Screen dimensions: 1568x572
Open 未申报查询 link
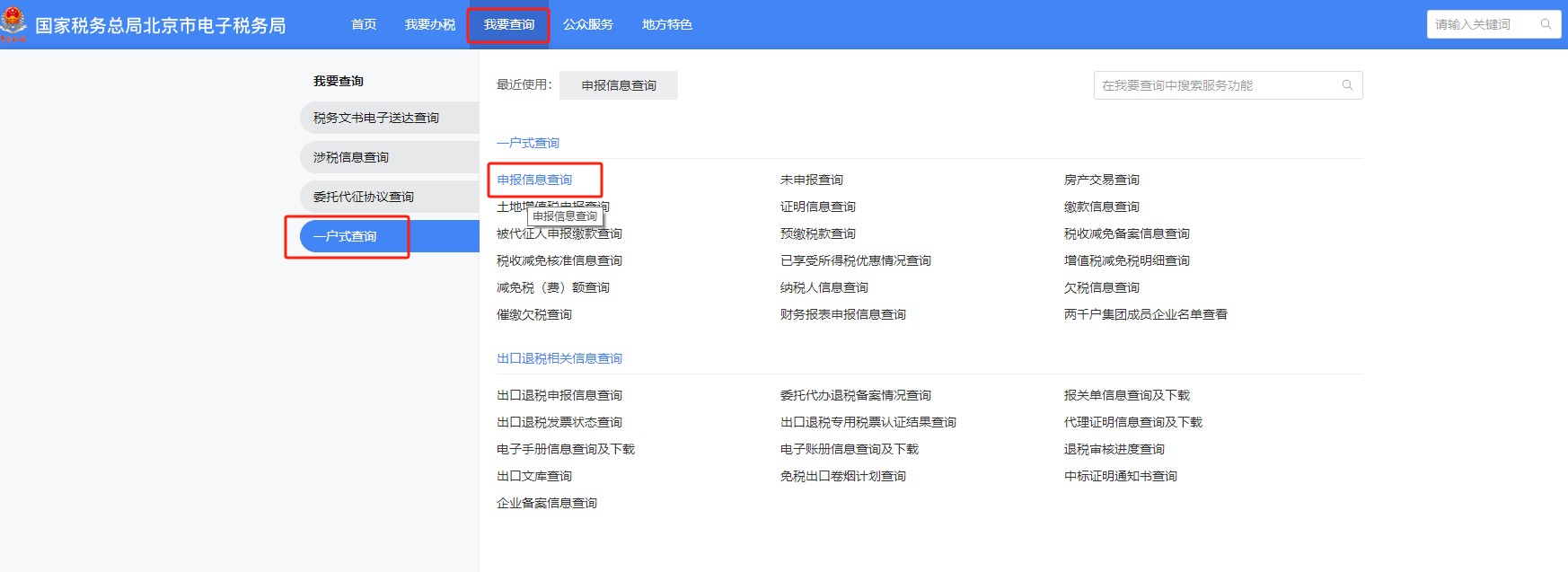812,180
